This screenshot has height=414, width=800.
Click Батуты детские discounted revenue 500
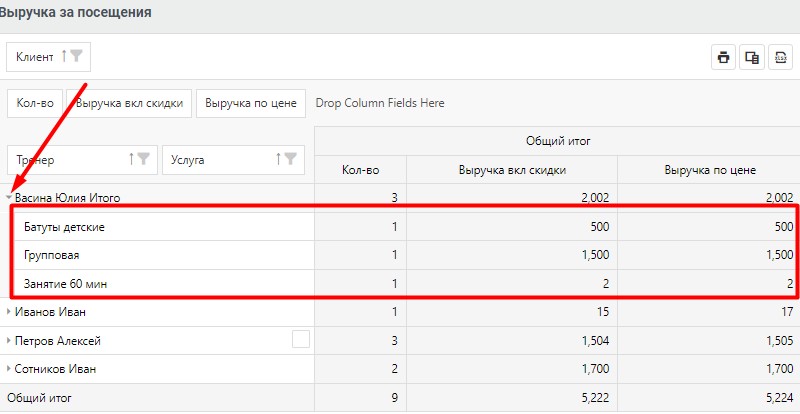599,227
